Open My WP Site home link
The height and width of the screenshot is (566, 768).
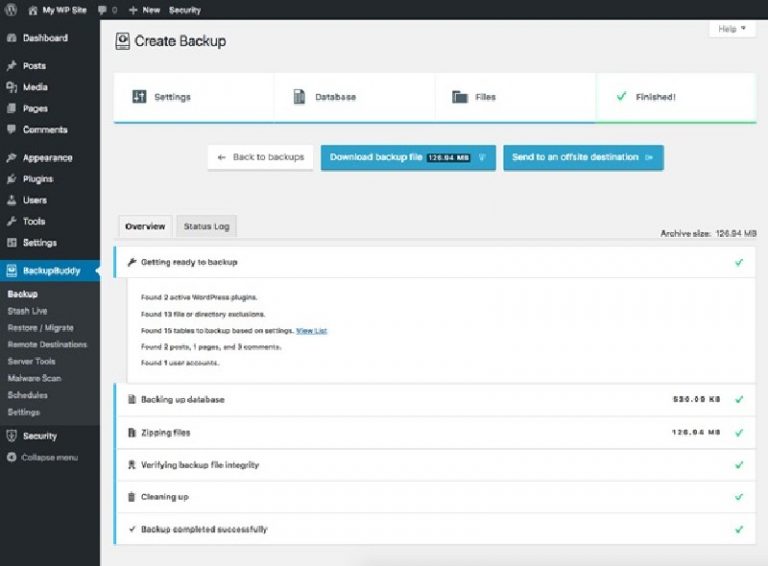pyautogui.click(x=57, y=10)
